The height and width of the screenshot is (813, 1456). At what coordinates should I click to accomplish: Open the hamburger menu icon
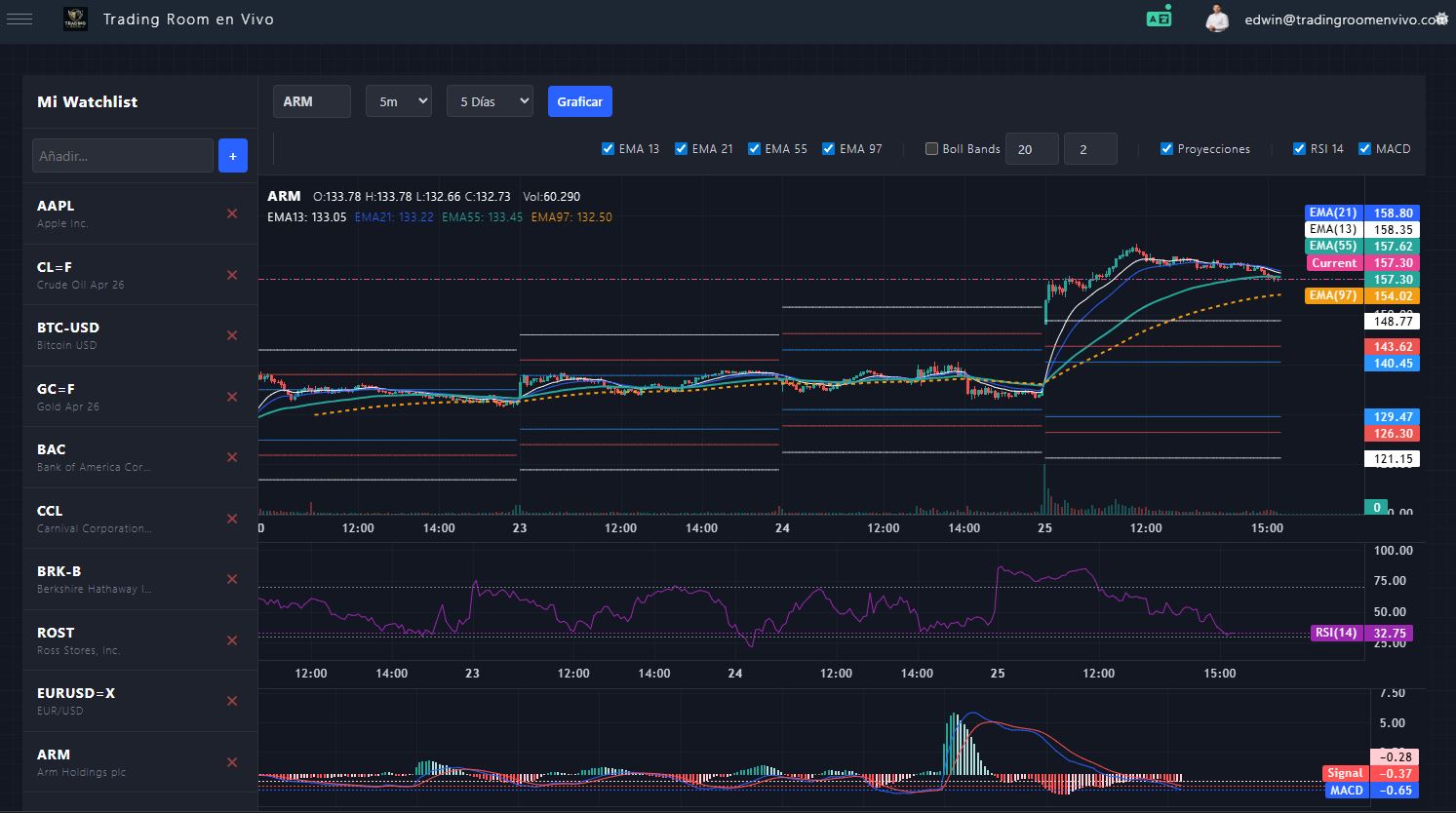click(x=20, y=19)
